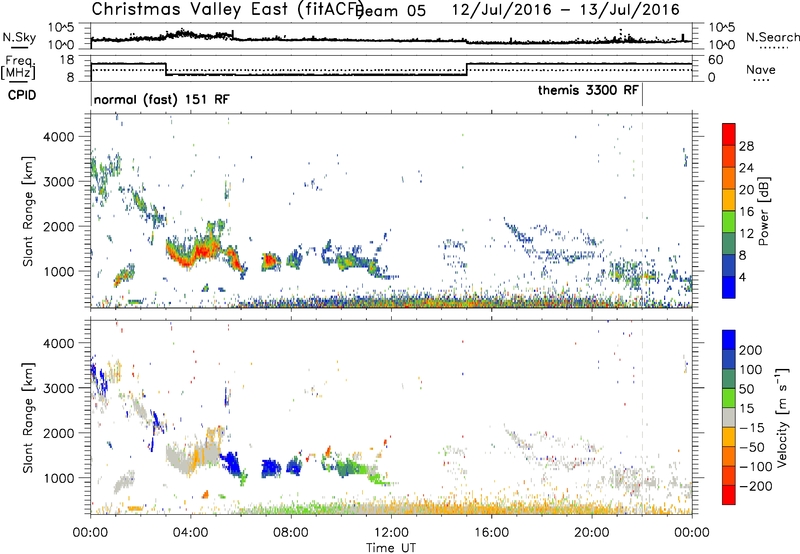Click the 'N.Sky' axis label
Viewport: 800px width, 554px height.
click(19, 37)
